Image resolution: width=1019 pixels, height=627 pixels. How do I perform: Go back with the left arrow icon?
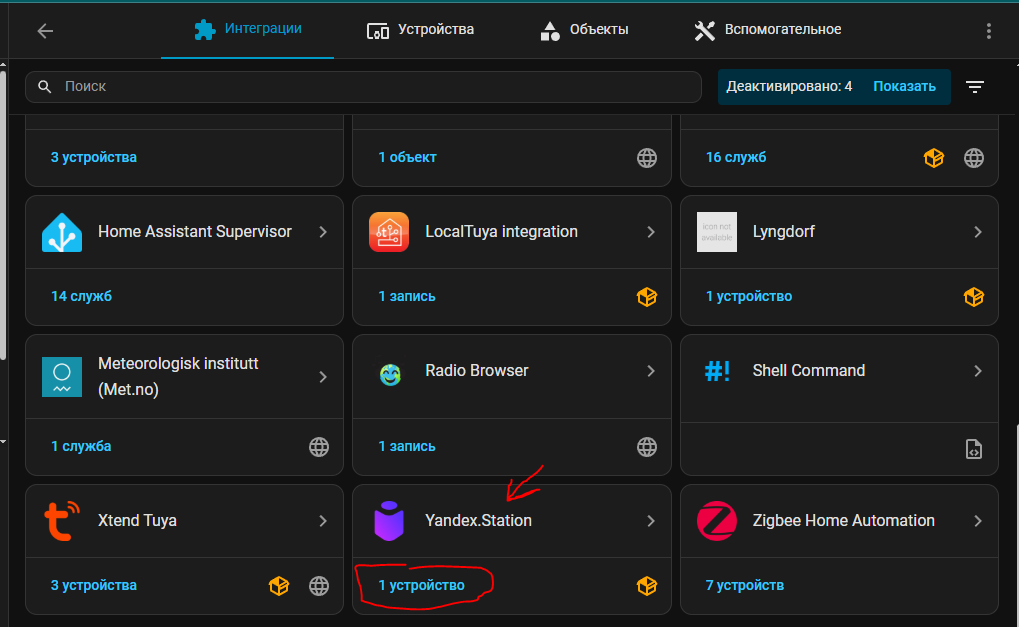pos(45,31)
